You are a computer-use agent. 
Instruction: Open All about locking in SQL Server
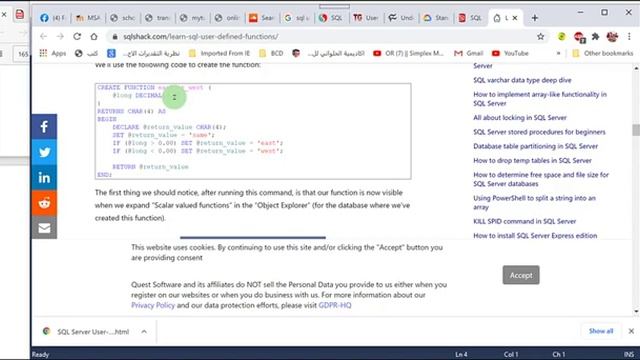pyautogui.click(x=520, y=118)
